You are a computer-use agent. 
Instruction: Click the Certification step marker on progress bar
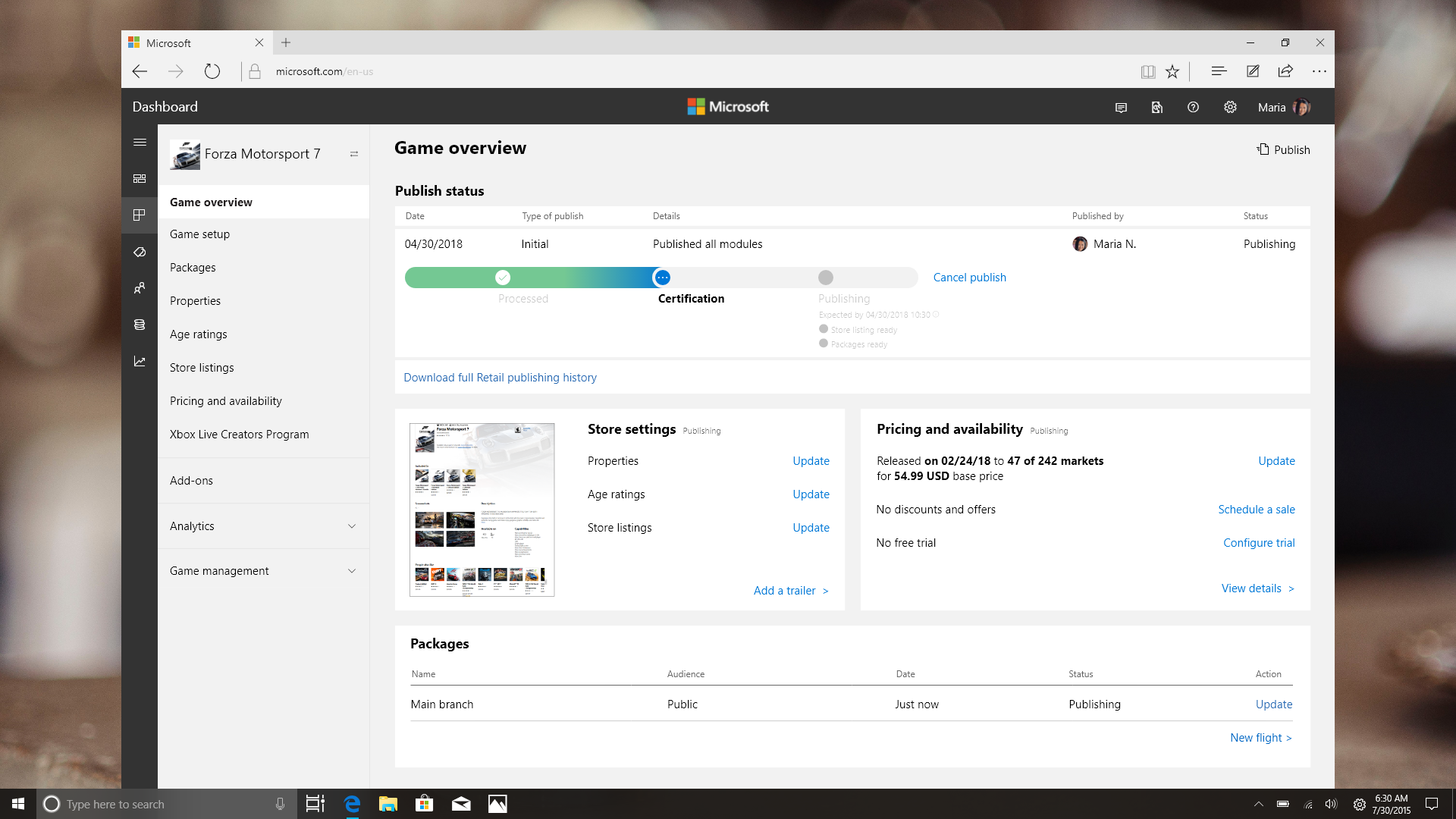coord(662,278)
